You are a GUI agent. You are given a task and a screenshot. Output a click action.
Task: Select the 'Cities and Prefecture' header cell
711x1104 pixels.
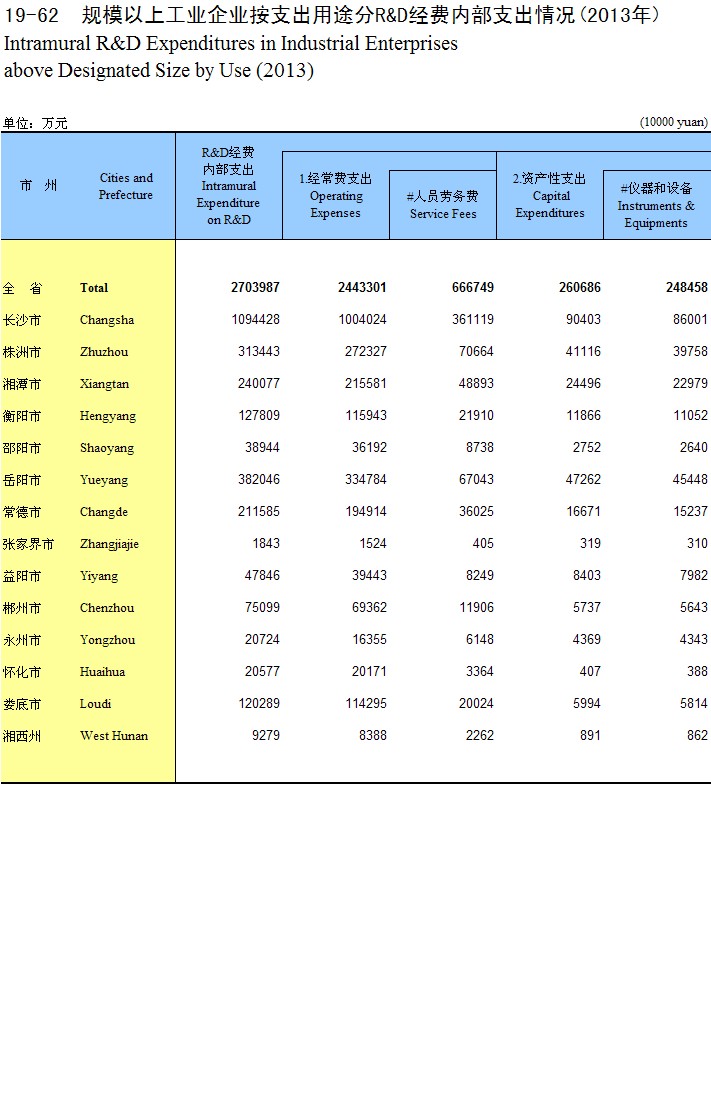[x=125, y=187]
